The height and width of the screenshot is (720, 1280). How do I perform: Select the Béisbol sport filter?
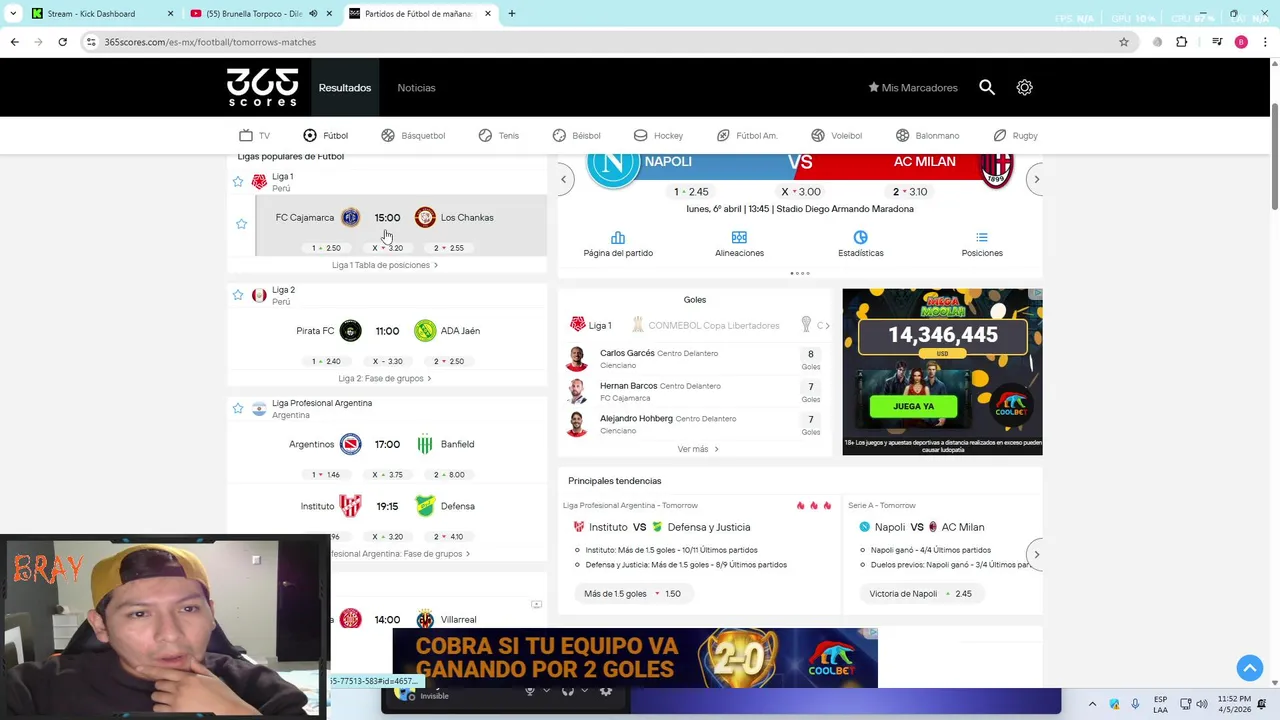[x=576, y=135]
